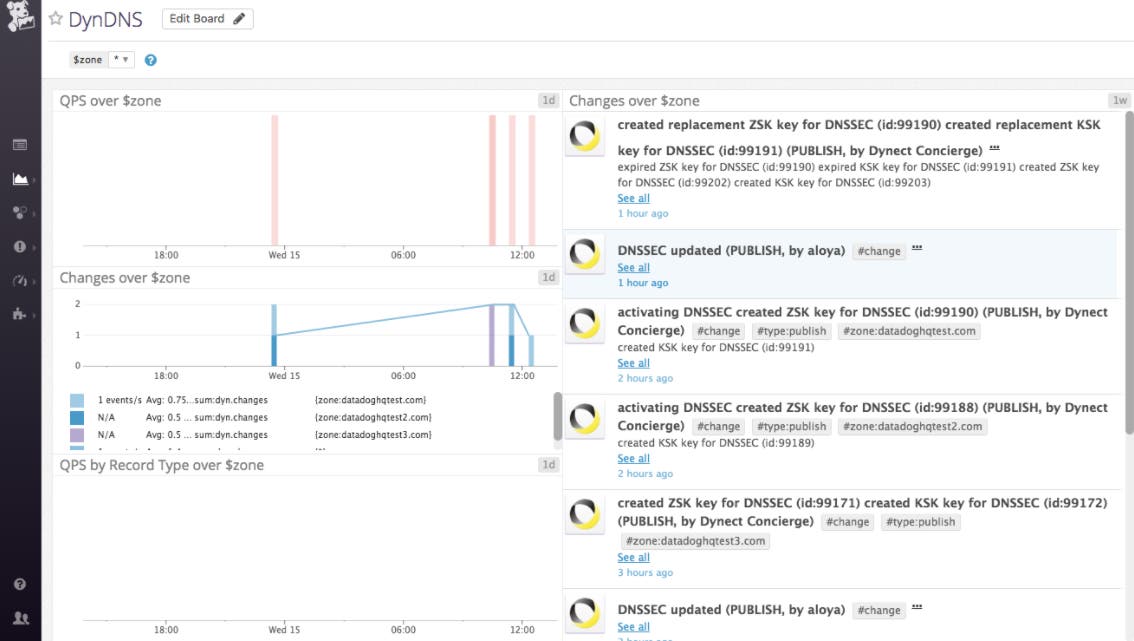Click the blue help icon next to $zone
1134x641 pixels.
pos(150,59)
